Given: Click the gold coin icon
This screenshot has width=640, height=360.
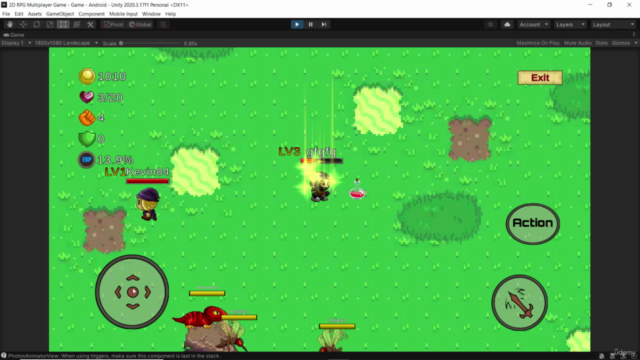Looking at the screenshot, I should pos(87,76).
